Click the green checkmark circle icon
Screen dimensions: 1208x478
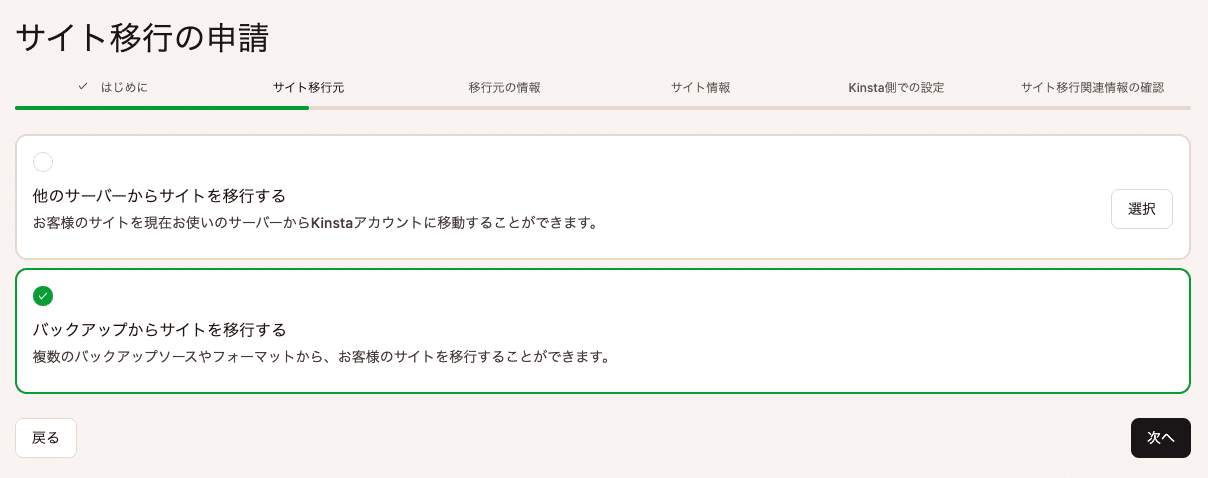tap(43, 296)
